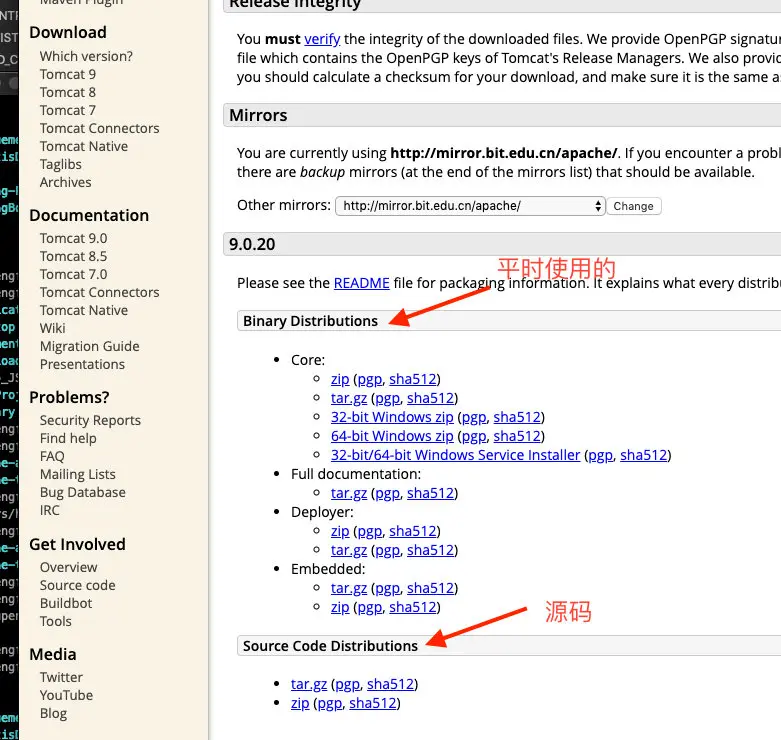781x740 pixels.
Task: Open the Presentations link
Action: pos(82,364)
